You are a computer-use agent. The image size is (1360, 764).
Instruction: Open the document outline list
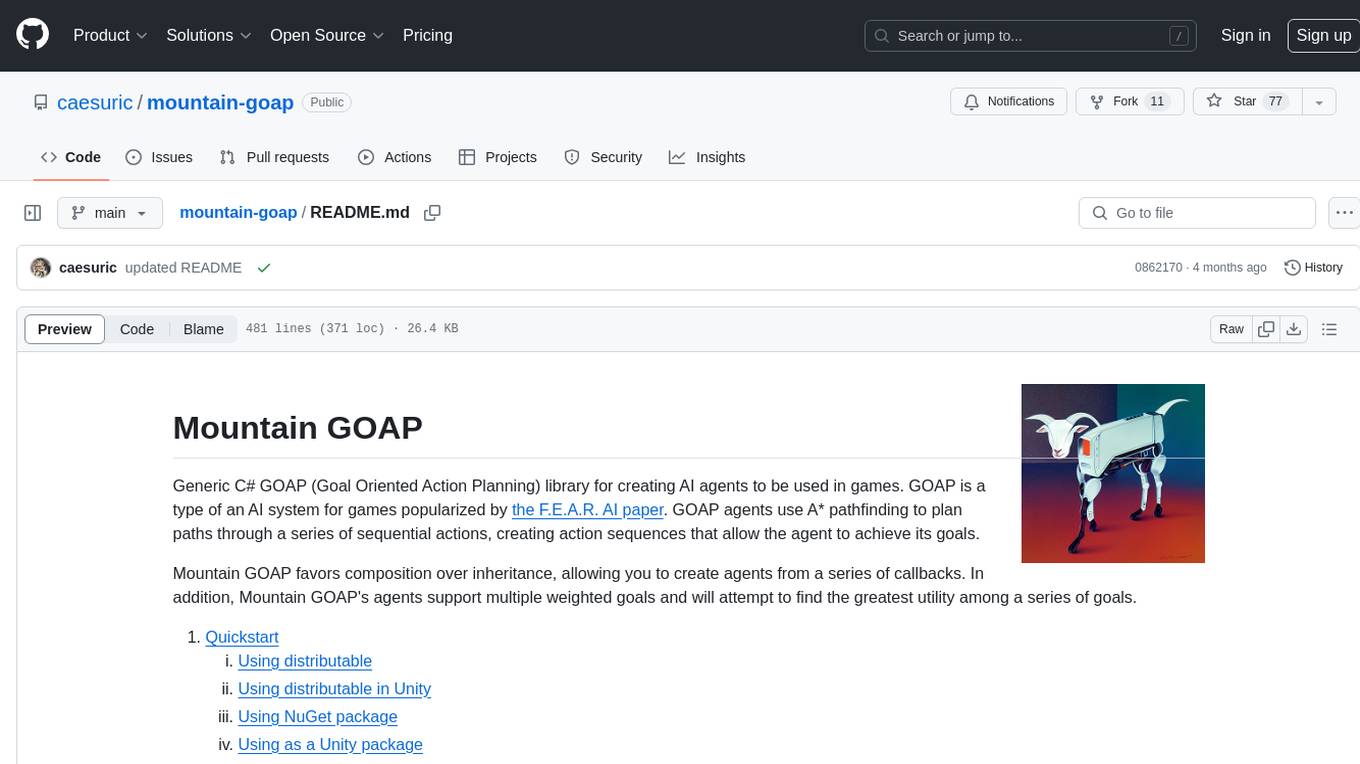coord(1329,329)
